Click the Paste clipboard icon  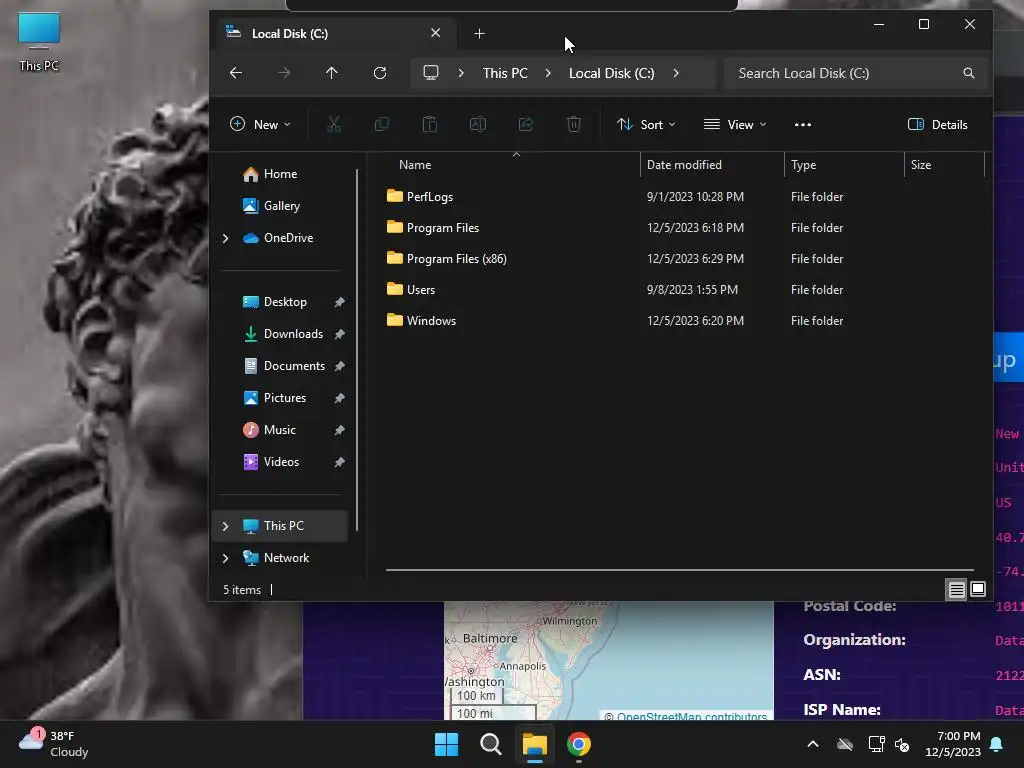(x=430, y=124)
